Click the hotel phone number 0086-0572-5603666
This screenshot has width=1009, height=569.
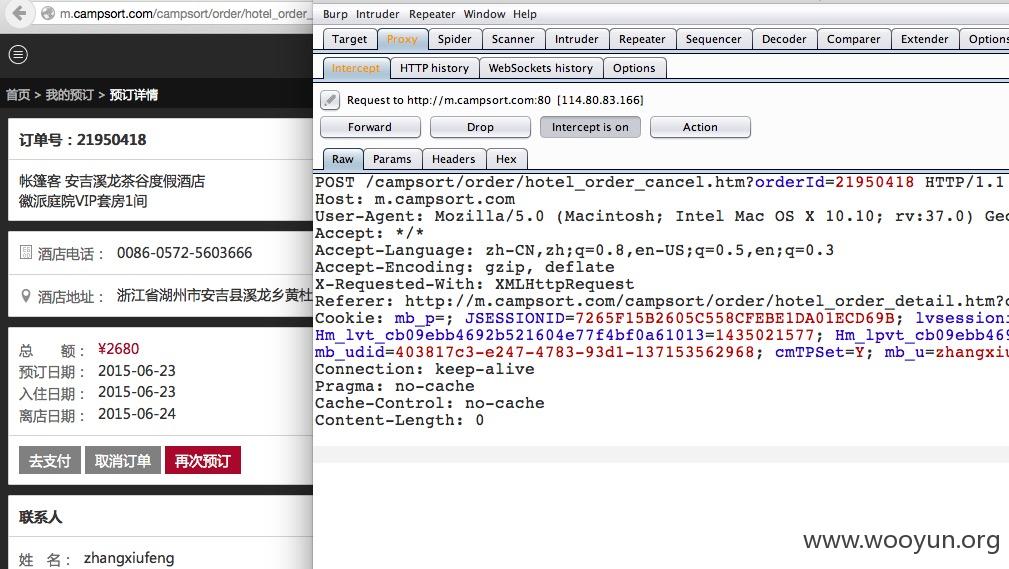click(x=185, y=253)
